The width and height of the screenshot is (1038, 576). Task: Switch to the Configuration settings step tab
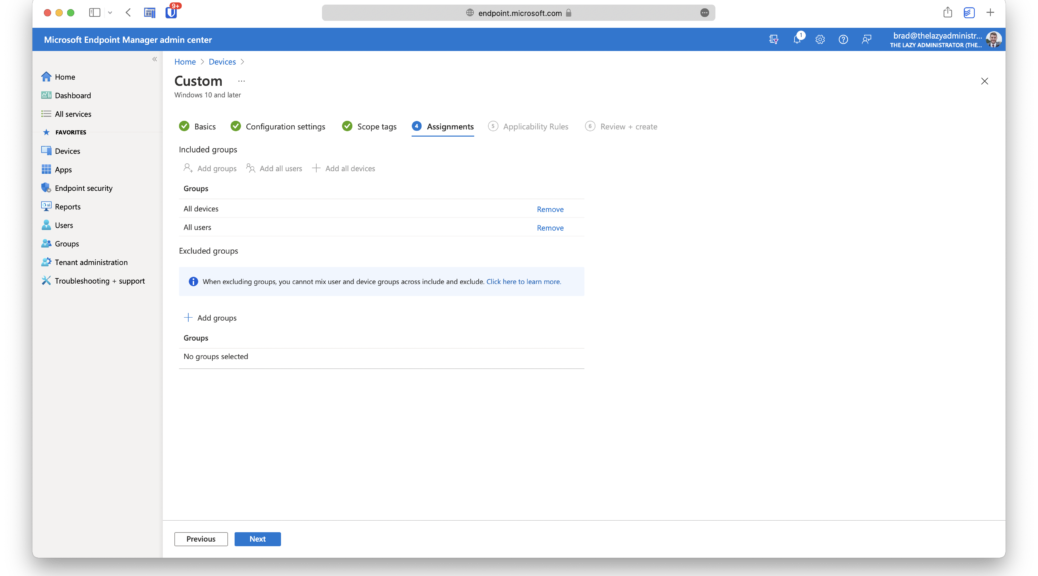(278, 126)
